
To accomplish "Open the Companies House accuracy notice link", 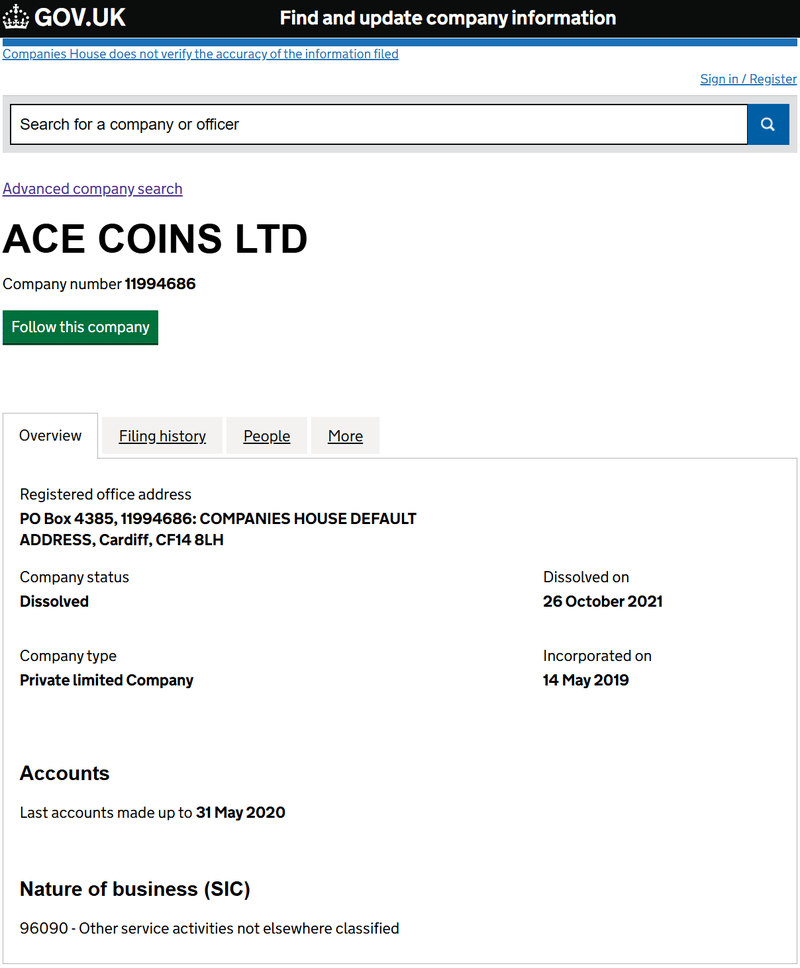I will coord(201,54).
